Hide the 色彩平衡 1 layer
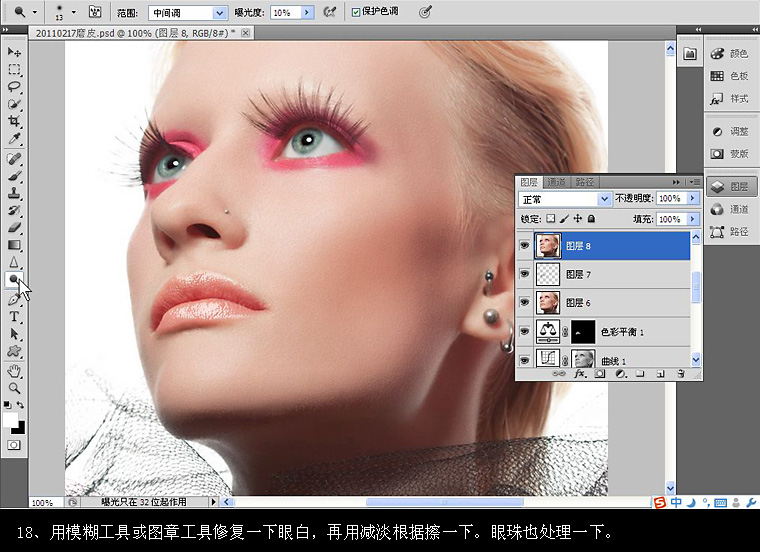 524,331
